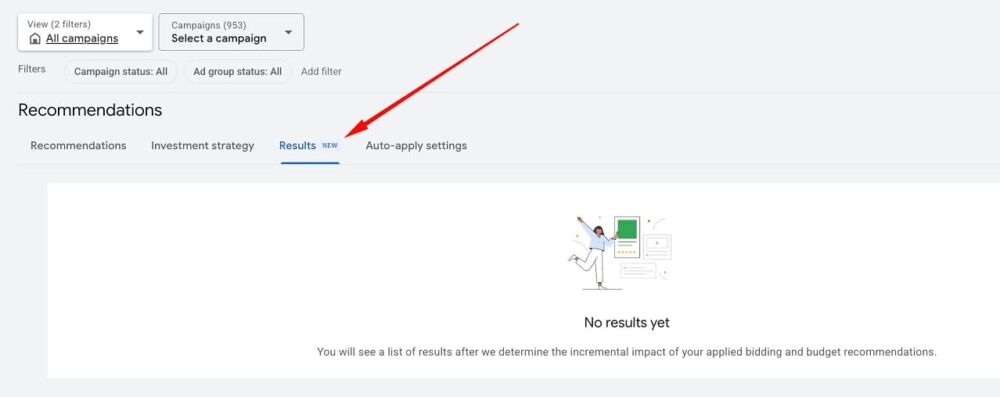The height and width of the screenshot is (397, 1000).
Task: Open the Campaigns (953) dropdown arrow
Action: click(288, 32)
